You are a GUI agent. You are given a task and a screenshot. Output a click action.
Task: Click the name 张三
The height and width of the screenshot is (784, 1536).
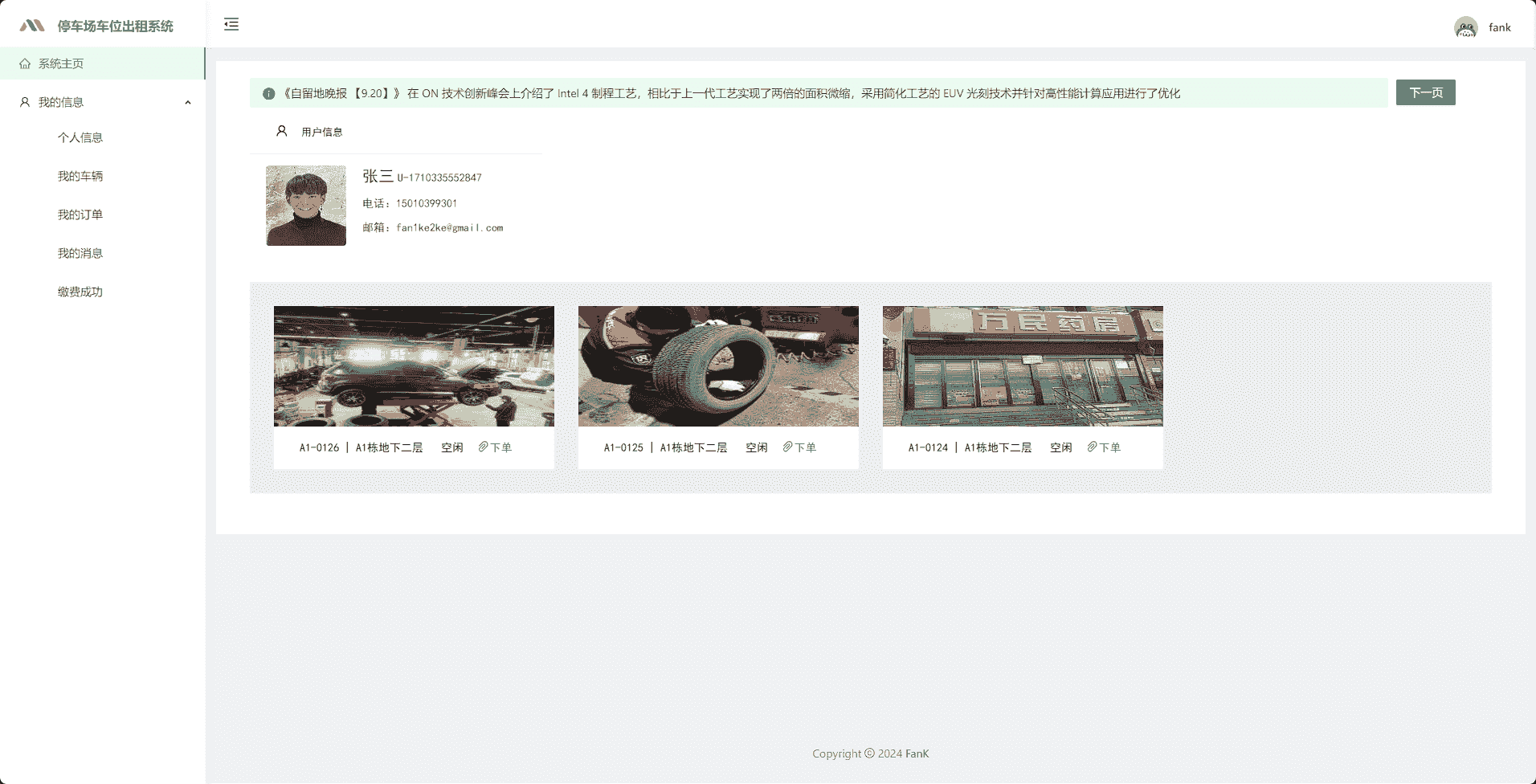coord(378,176)
